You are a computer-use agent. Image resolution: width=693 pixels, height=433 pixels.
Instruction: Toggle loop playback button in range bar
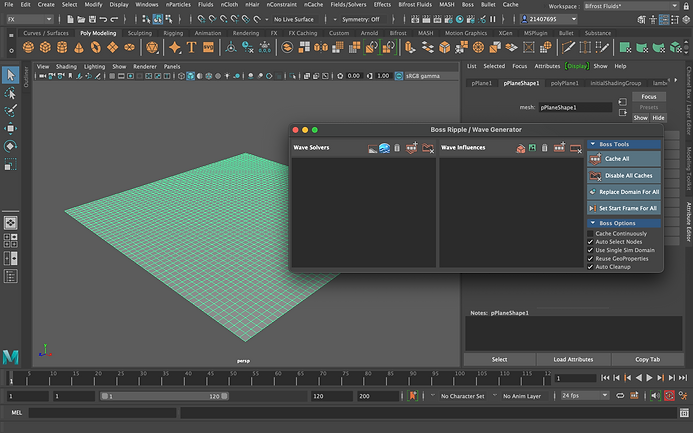620,396
